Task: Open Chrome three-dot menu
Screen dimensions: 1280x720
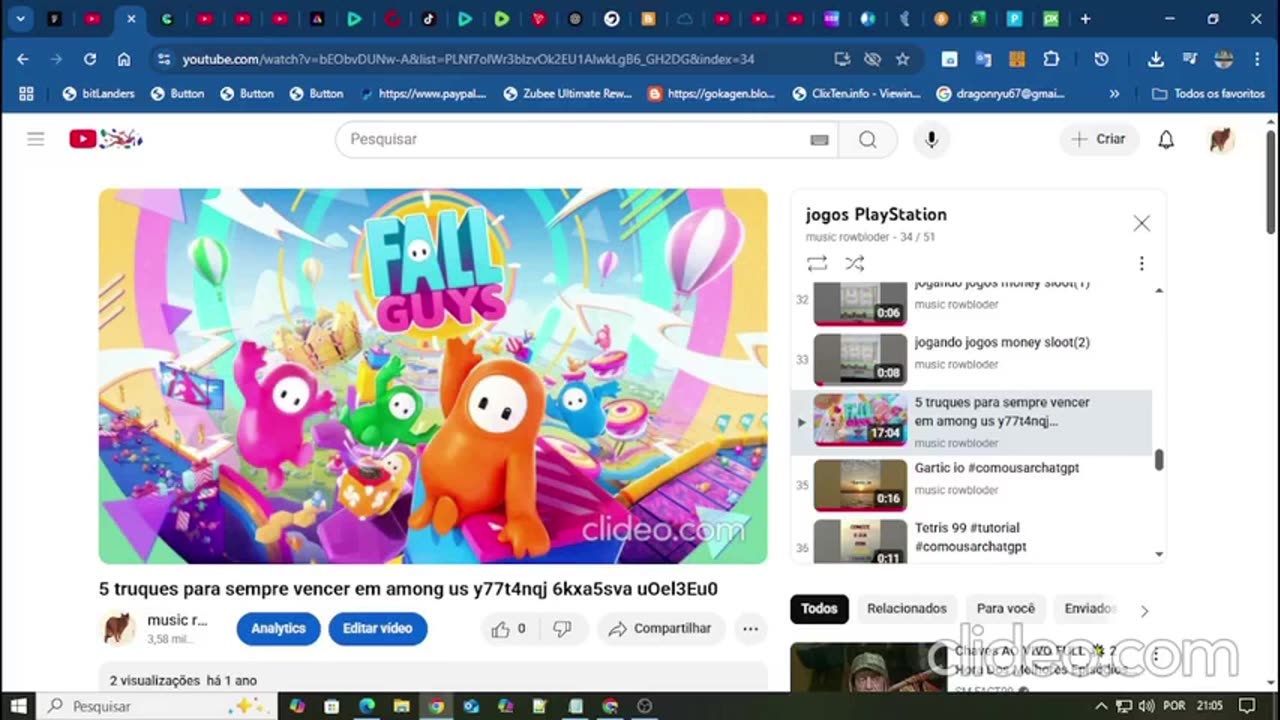Action: (1256, 59)
